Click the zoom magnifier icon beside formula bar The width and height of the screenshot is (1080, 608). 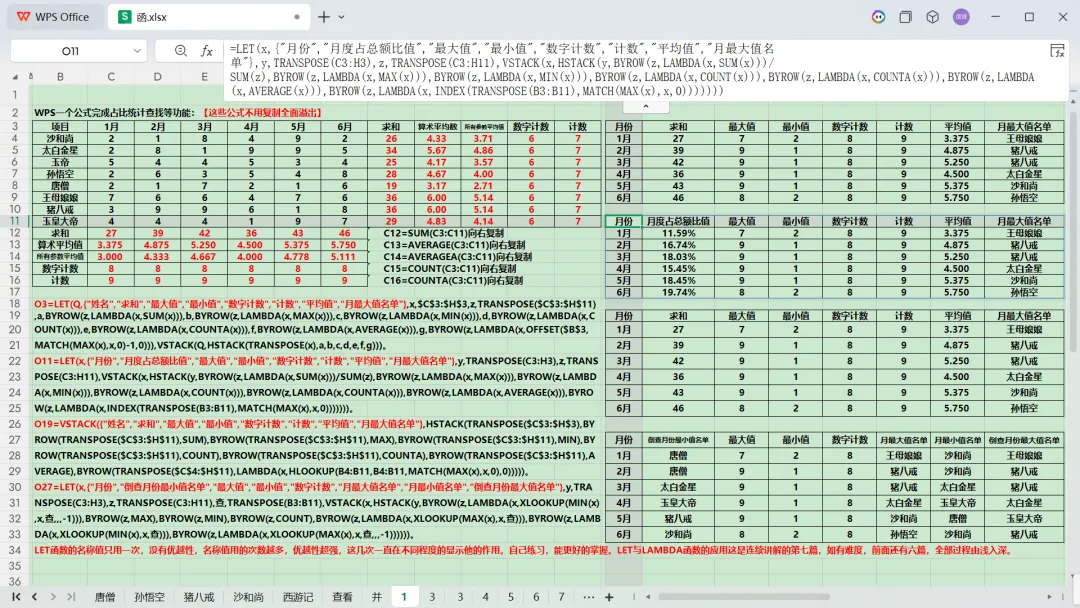pos(180,51)
